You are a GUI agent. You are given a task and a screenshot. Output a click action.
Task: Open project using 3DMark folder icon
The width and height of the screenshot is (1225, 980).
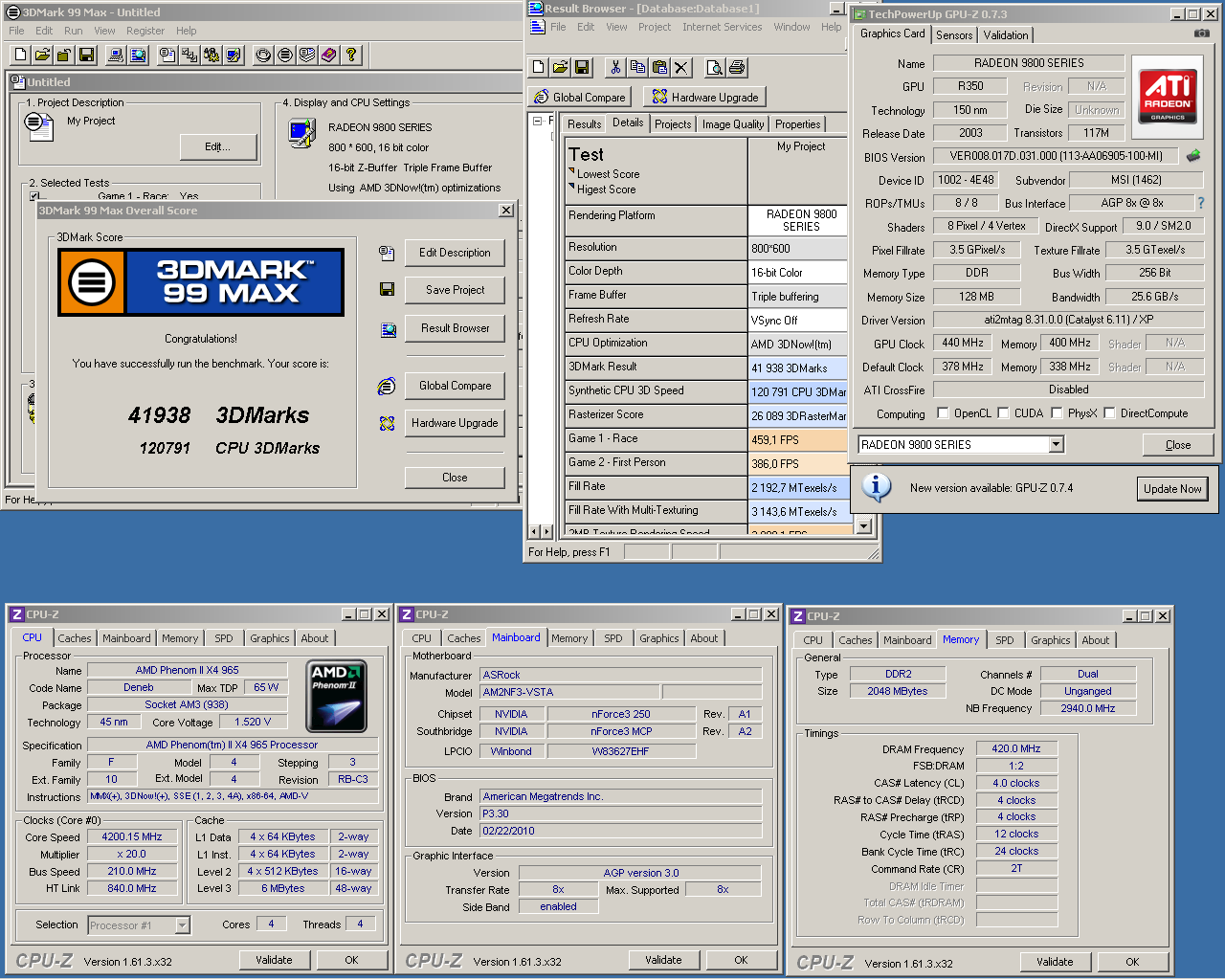tap(42, 56)
